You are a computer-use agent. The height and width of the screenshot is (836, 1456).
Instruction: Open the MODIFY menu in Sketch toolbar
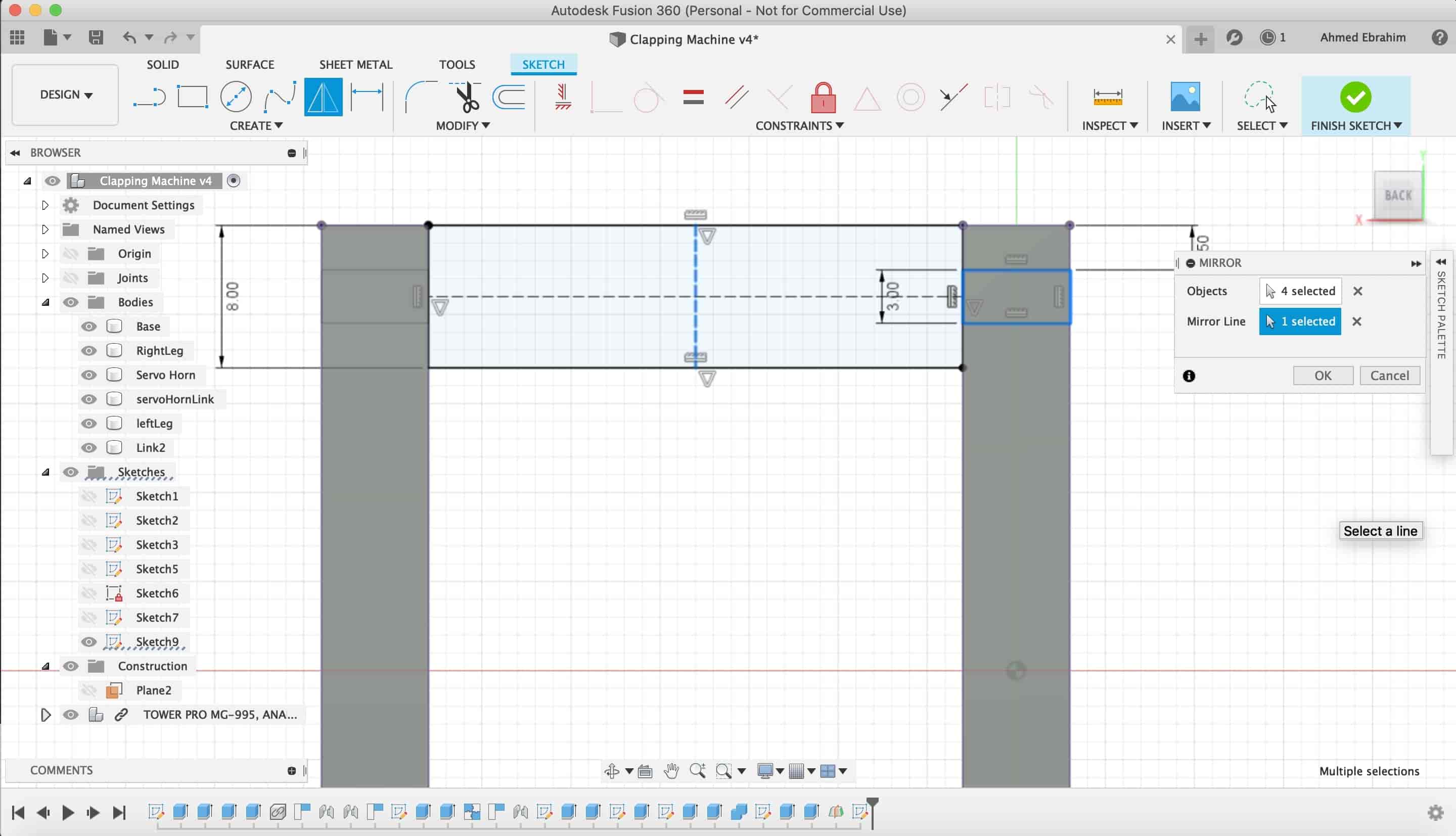[463, 125]
